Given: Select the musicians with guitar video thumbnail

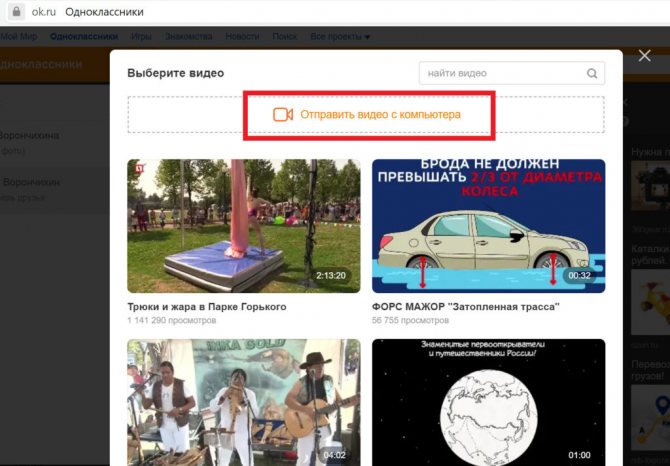Looking at the screenshot, I should tap(244, 402).
